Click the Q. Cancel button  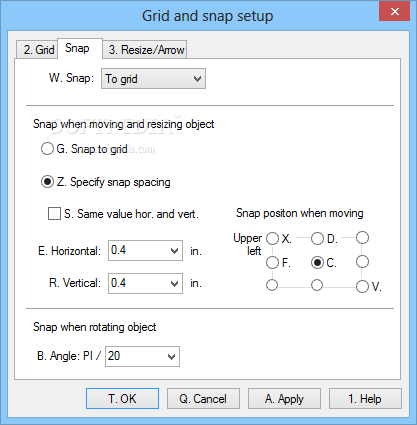pyautogui.click(x=203, y=399)
